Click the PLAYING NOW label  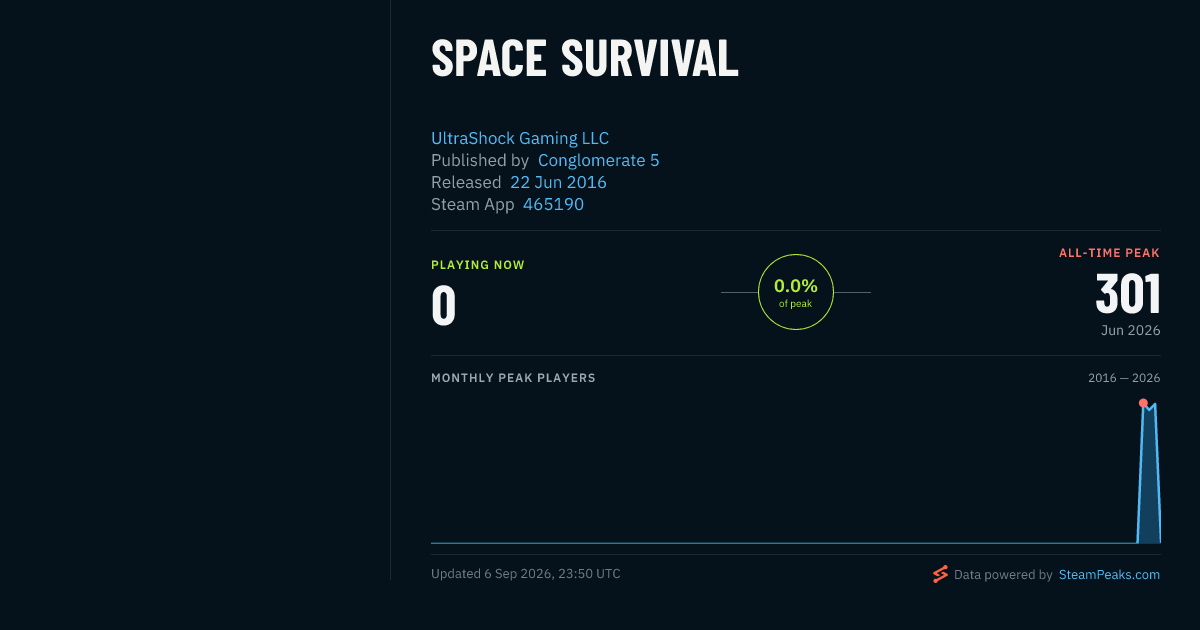click(x=478, y=265)
